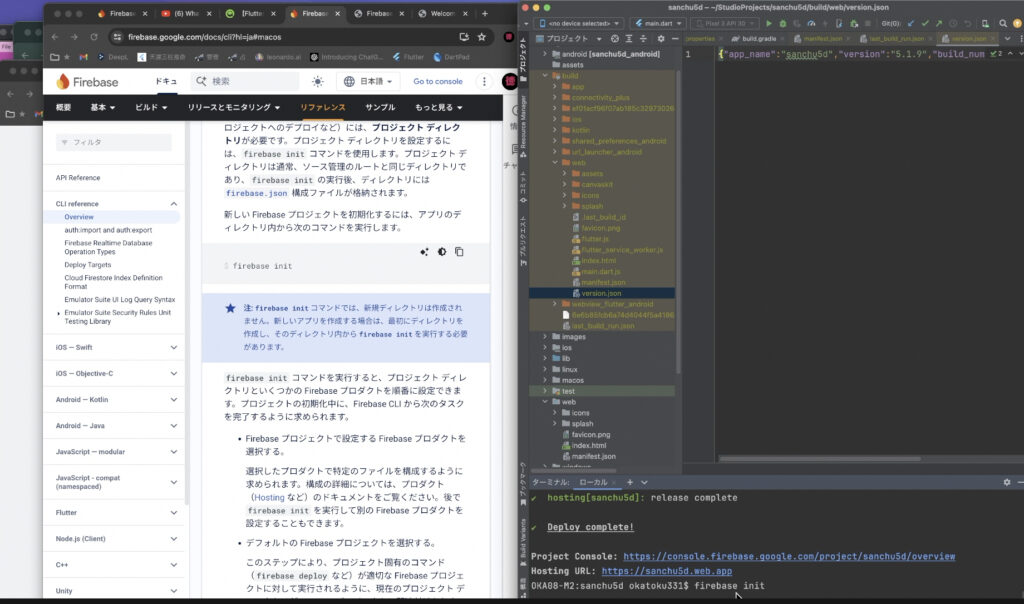Click the フィルタ filter input field
1024x604 pixels.
click(x=113, y=142)
